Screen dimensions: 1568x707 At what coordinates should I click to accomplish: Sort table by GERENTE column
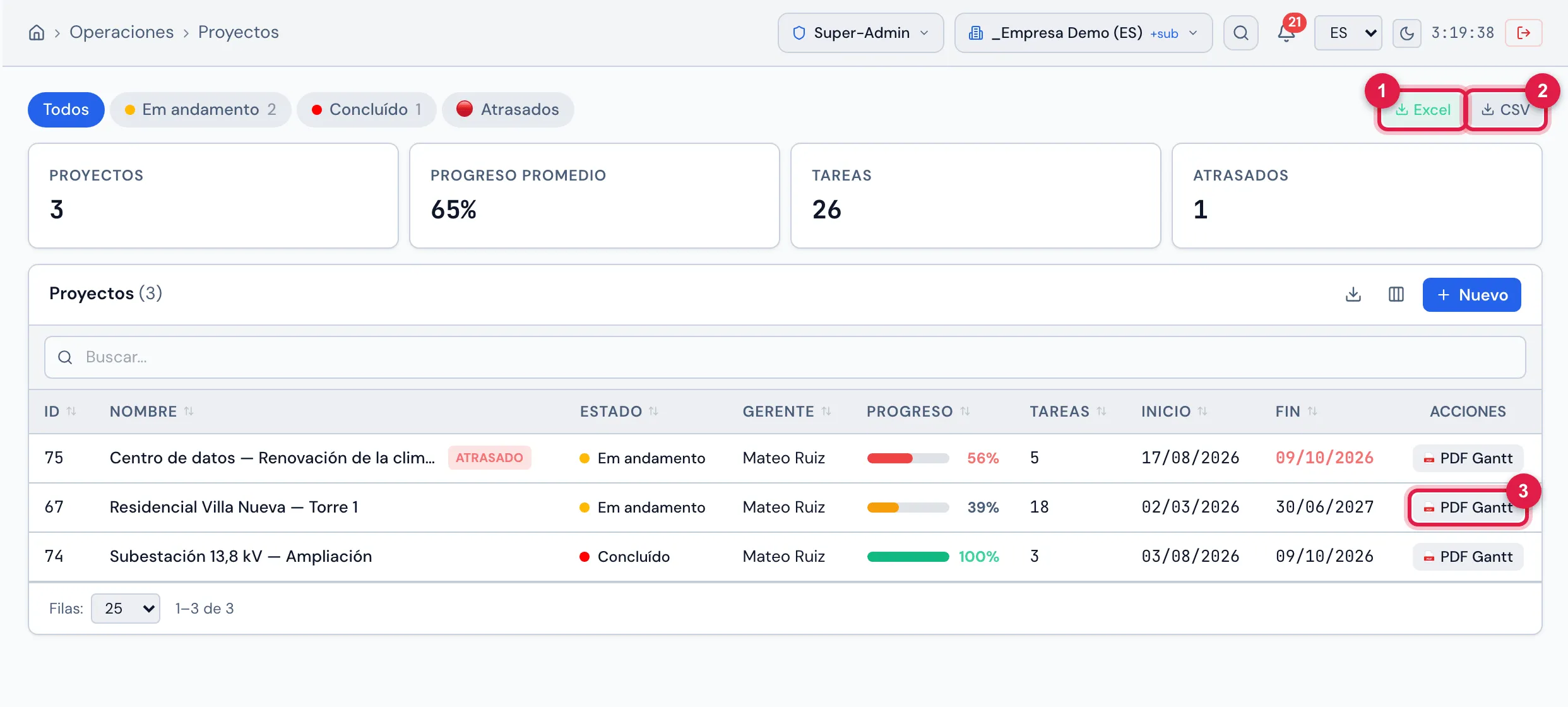[x=787, y=412]
